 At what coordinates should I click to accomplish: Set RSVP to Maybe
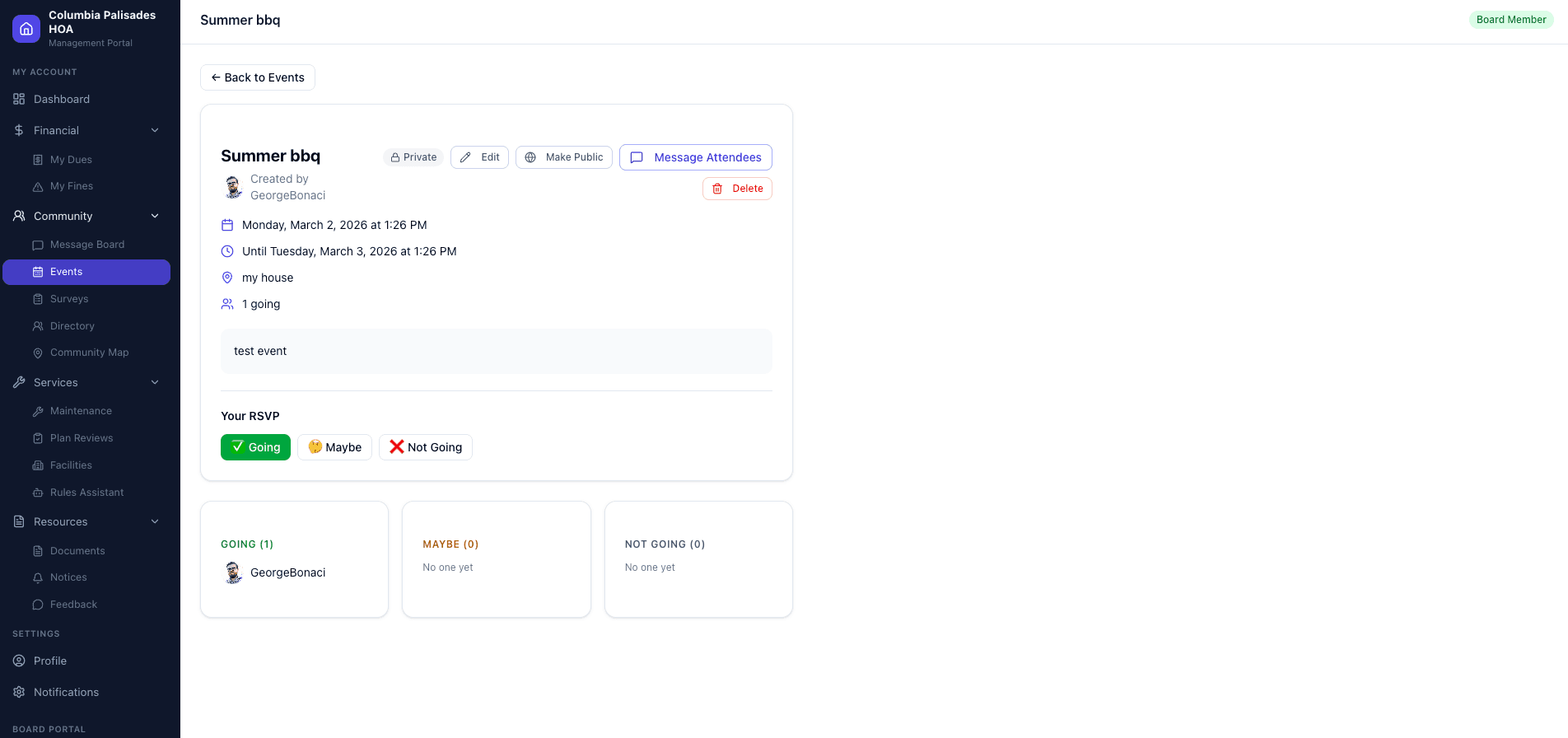(x=334, y=447)
